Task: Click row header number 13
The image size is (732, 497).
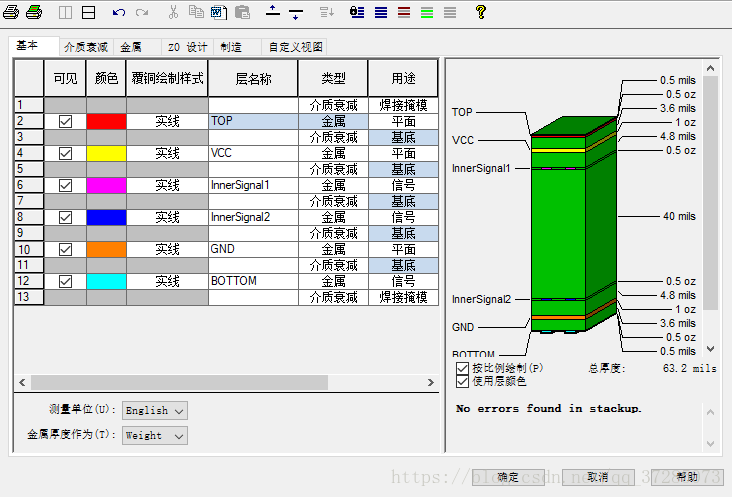Action: click(x=29, y=297)
